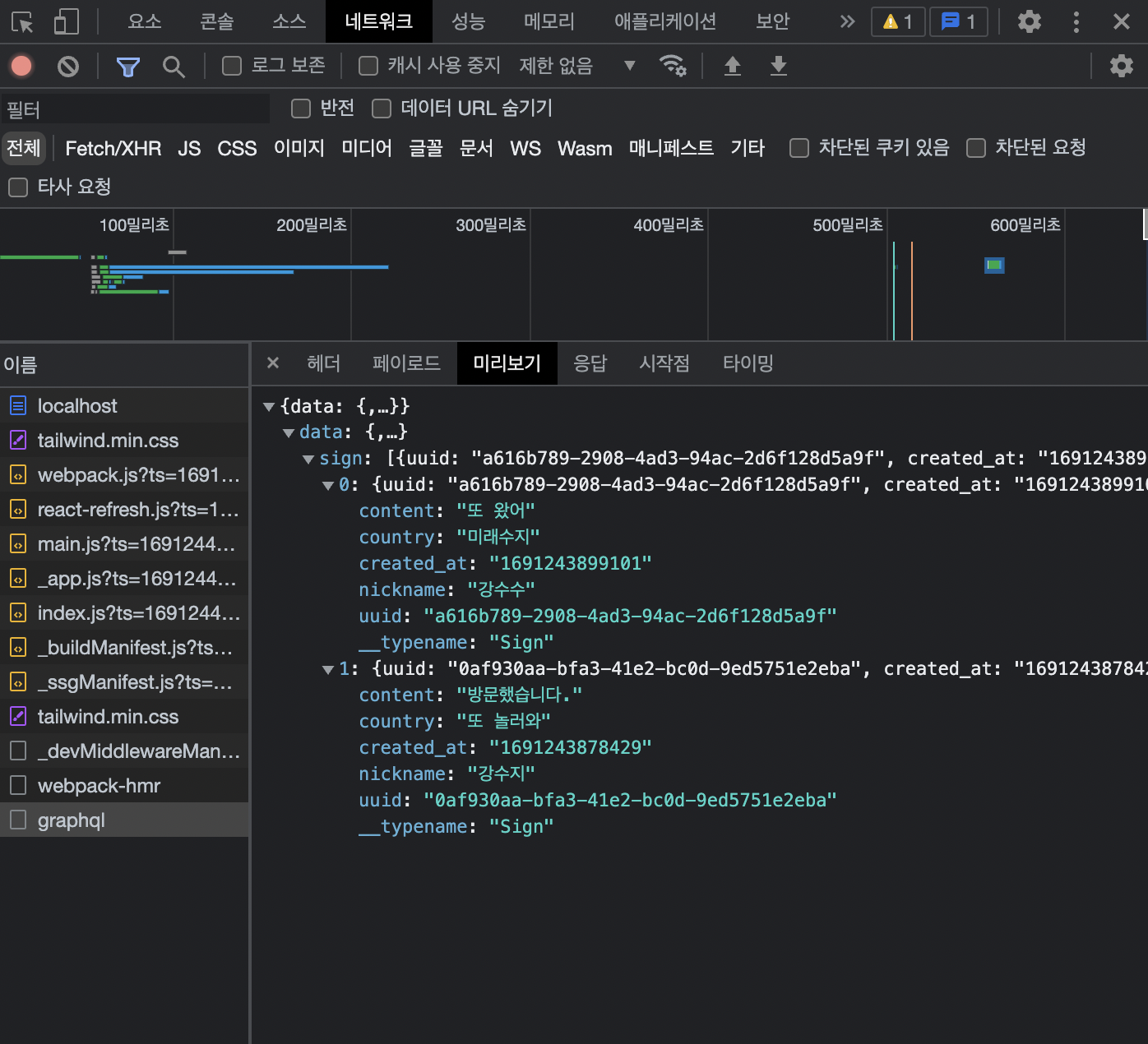The height and width of the screenshot is (1044, 1148).
Task: Enable the 로그 보존 checkbox
Action: 232,66
